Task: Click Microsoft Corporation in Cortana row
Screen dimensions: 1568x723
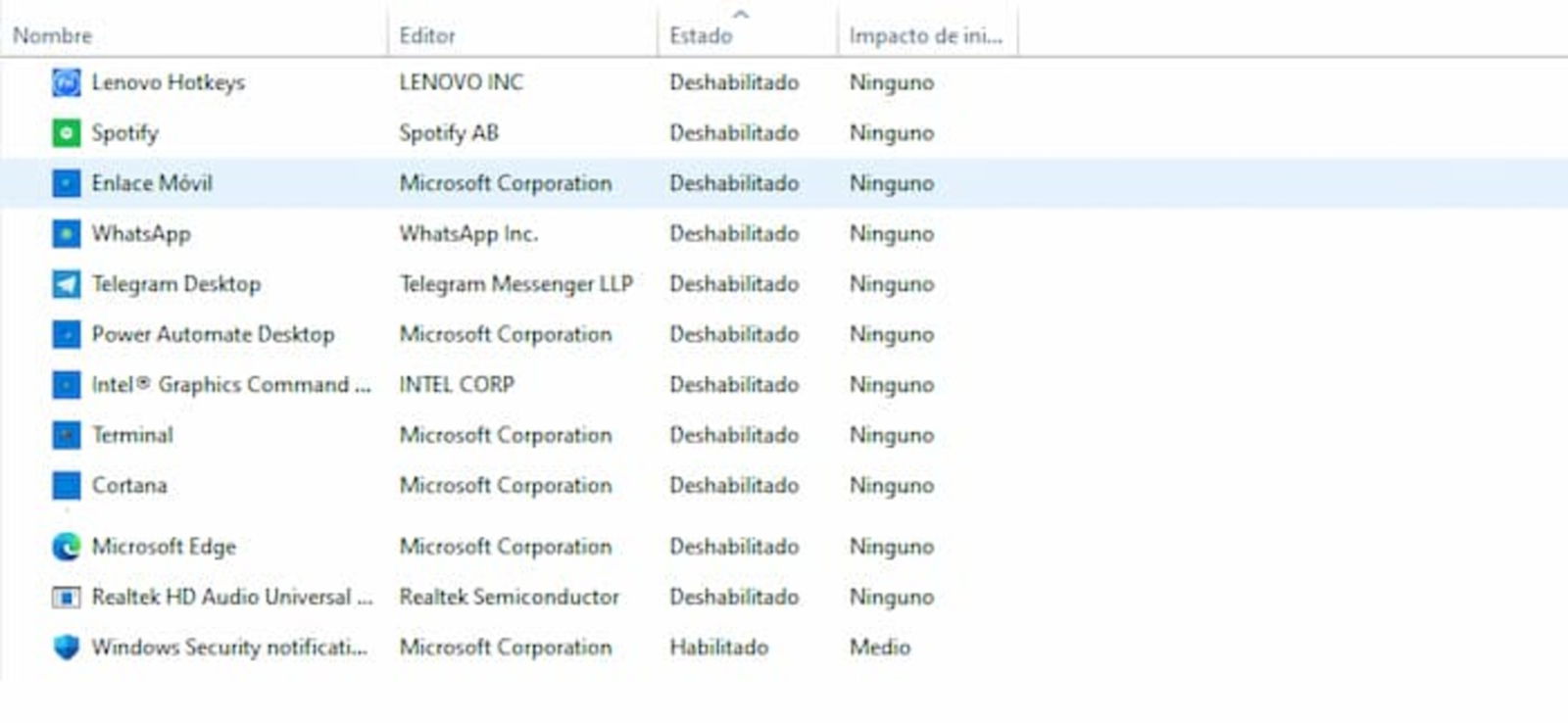Action: (505, 486)
